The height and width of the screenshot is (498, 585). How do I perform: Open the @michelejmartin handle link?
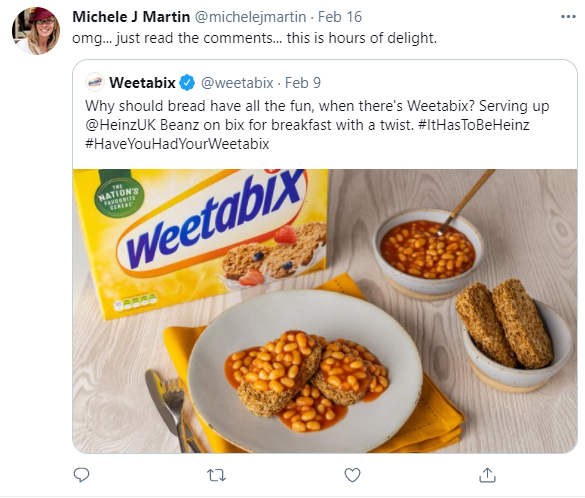pyautogui.click(x=250, y=17)
